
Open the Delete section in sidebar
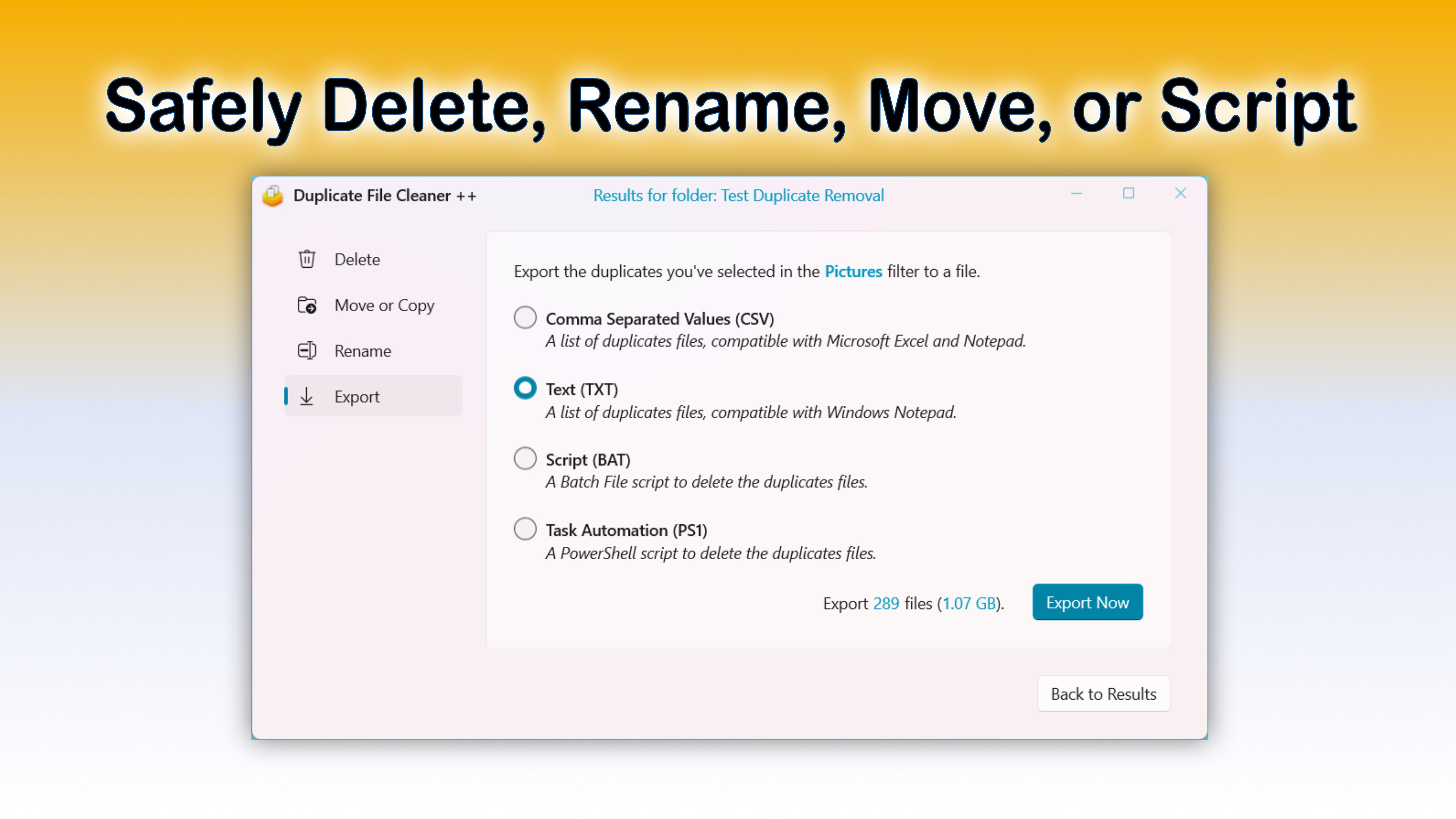coord(357,259)
